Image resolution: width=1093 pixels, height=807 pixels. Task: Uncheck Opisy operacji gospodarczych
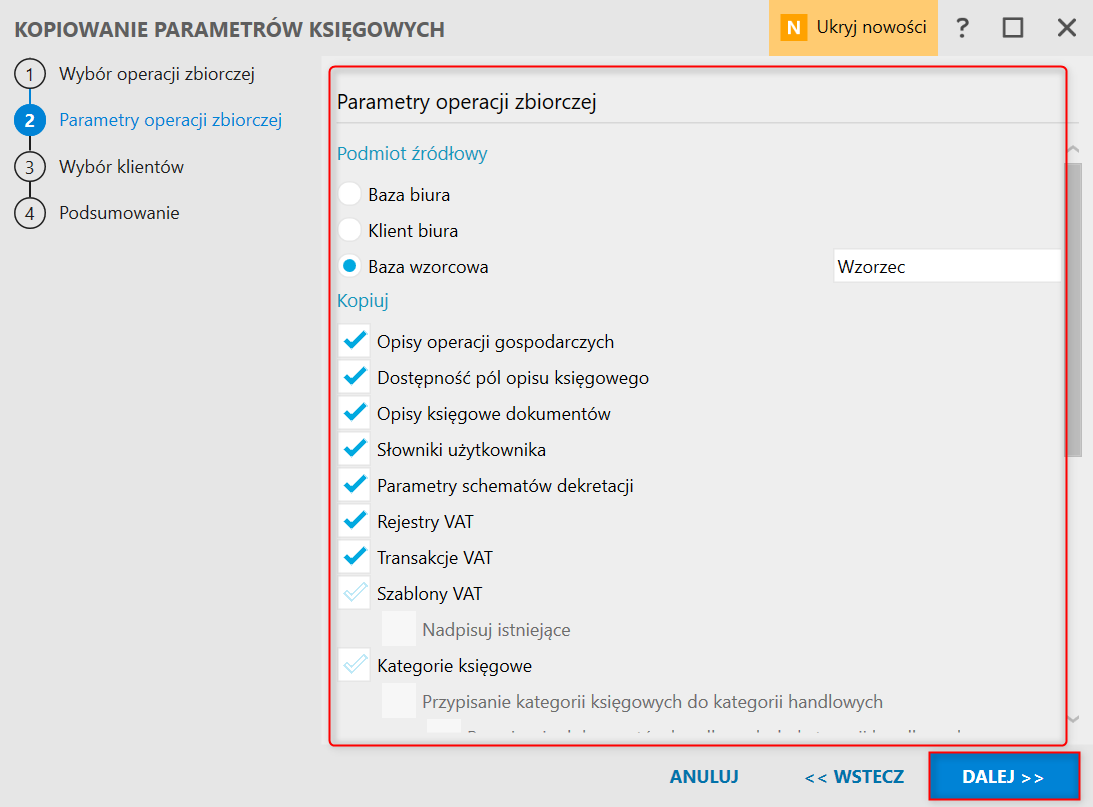[354, 341]
